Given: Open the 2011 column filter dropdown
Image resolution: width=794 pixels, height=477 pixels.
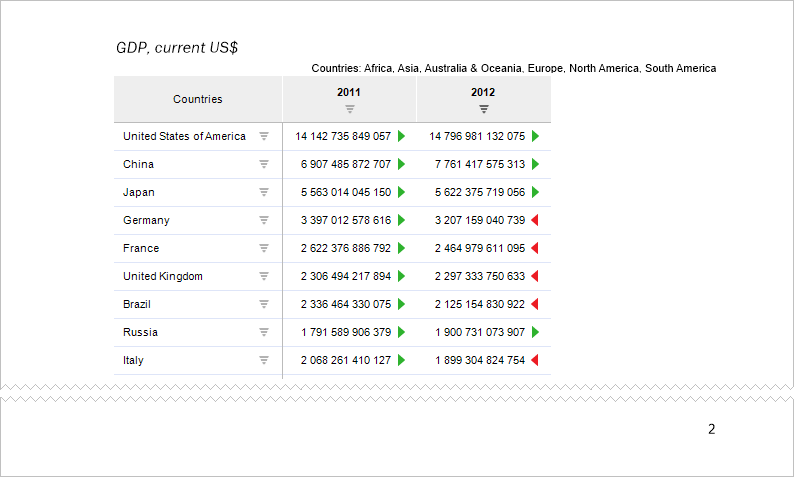Looking at the screenshot, I should [x=349, y=108].
